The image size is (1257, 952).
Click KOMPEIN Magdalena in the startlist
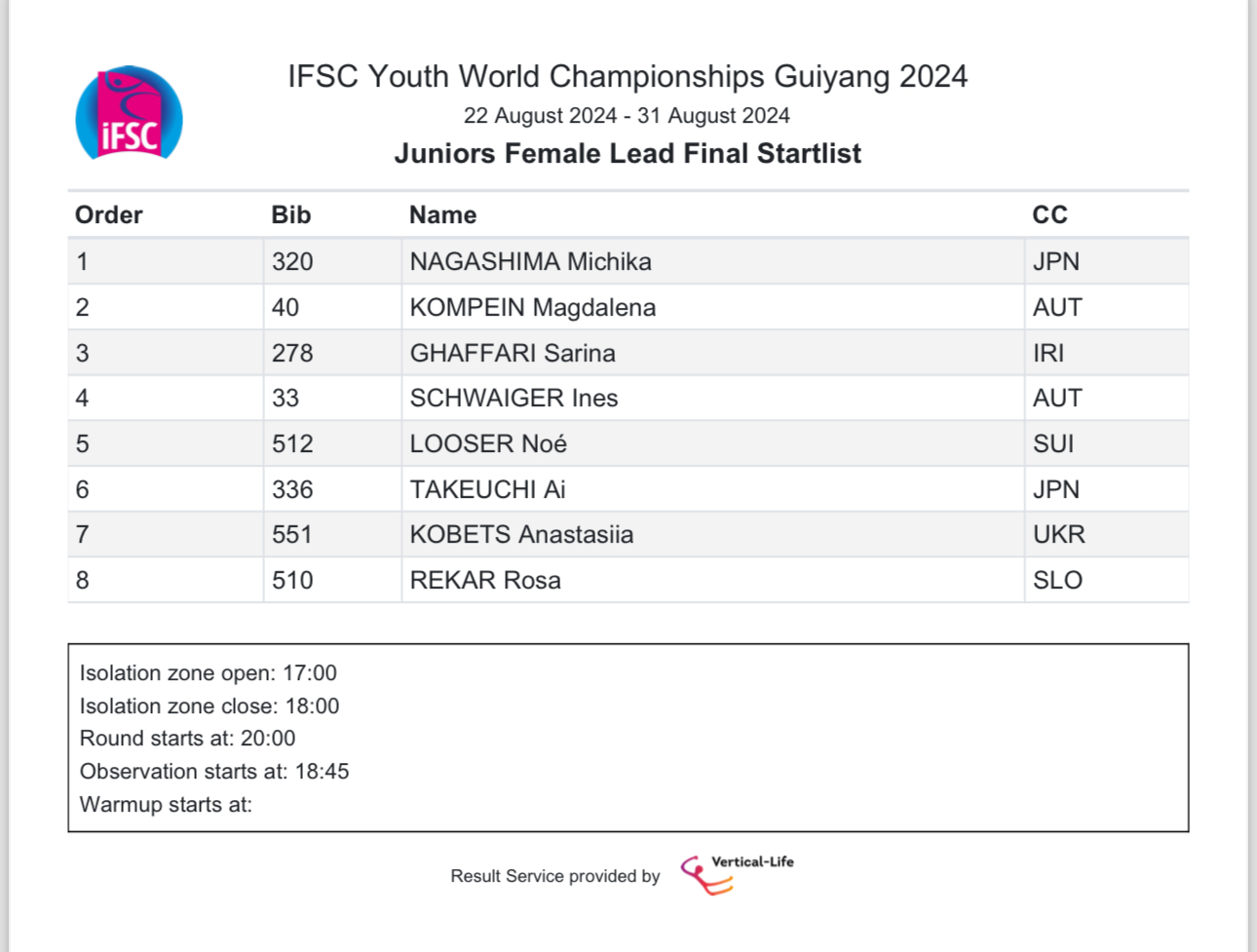tap(532, 308)
